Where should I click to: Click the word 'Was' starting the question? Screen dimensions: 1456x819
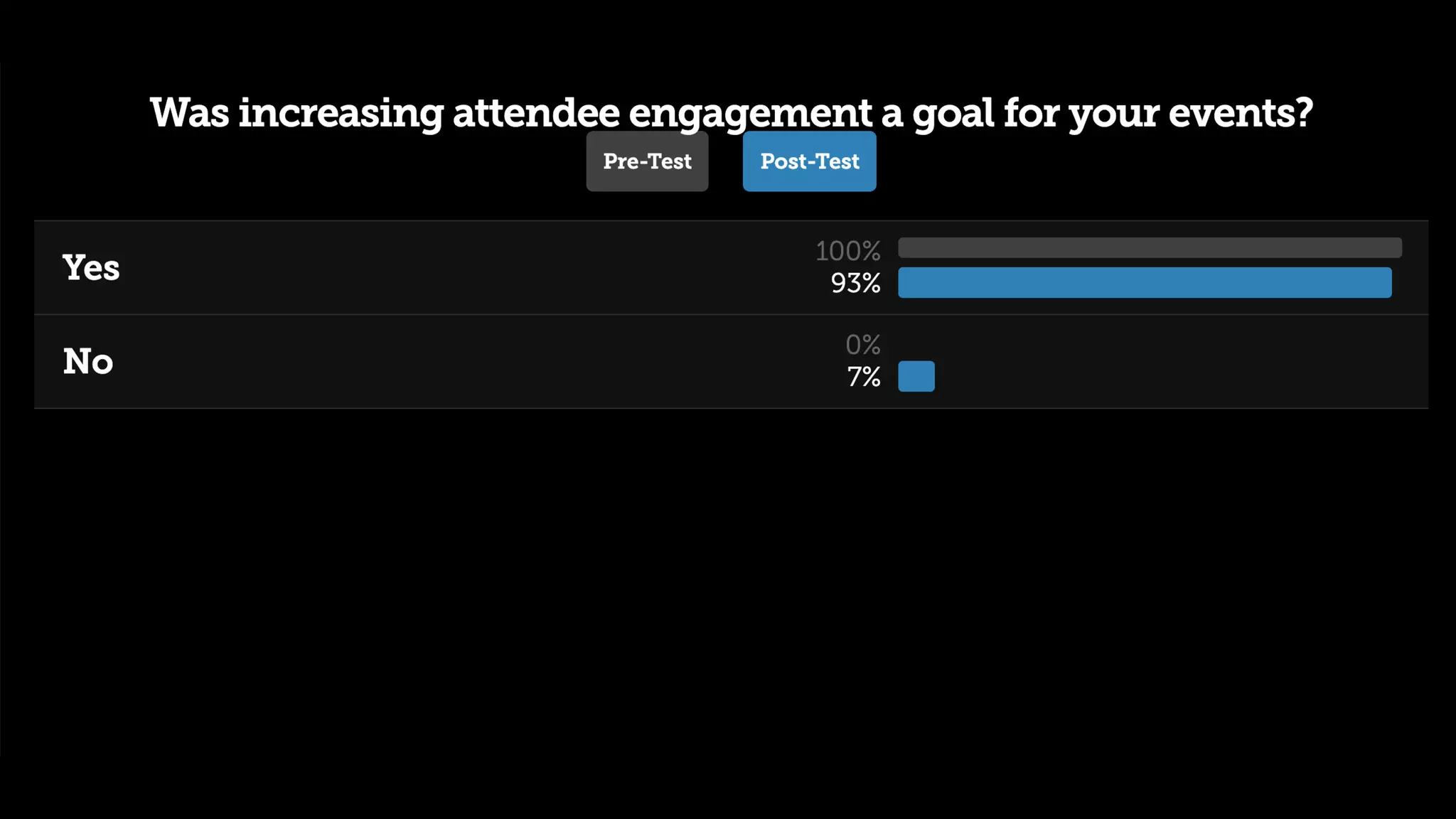[x=190, y=112]
